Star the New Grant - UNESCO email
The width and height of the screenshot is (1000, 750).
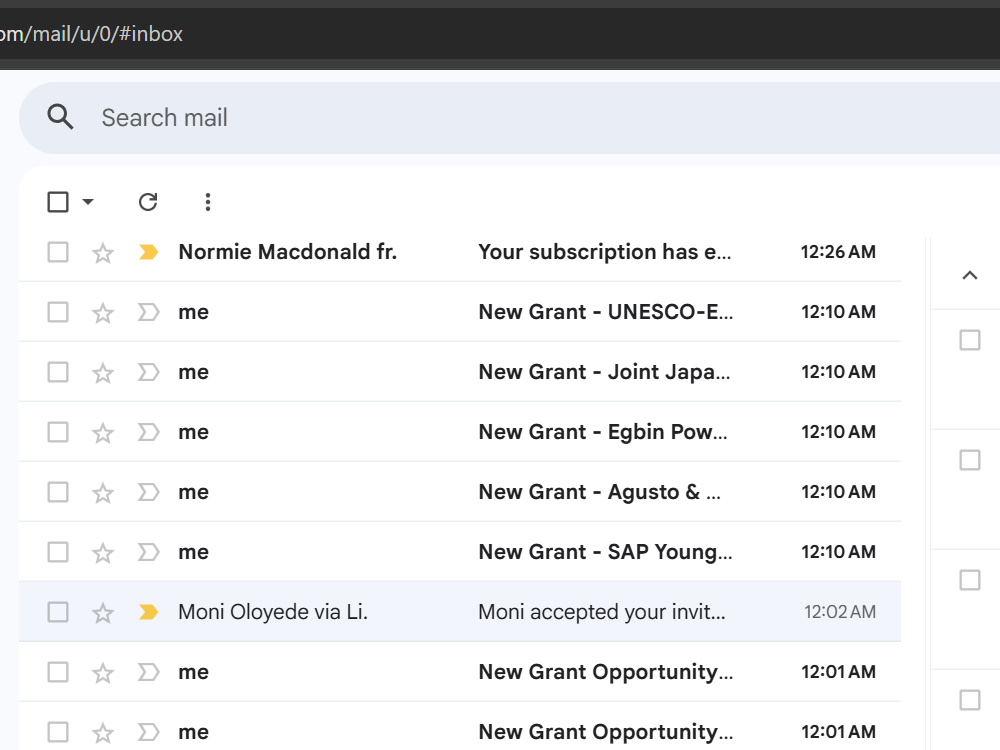[x=103, y=312]
